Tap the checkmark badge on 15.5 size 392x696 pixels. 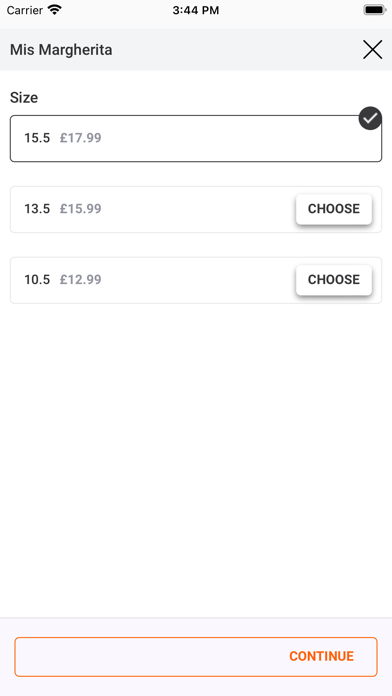370,118
